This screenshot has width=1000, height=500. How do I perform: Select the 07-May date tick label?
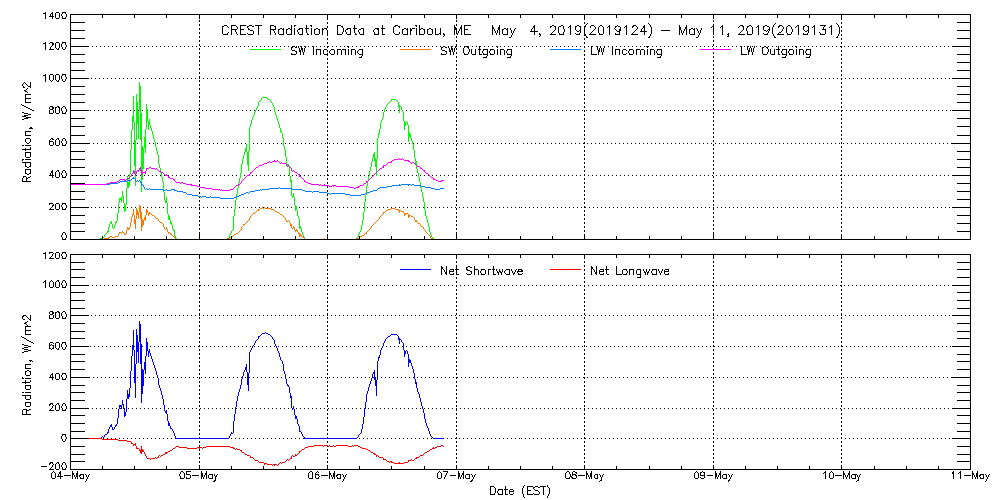[x=456, y=476]
